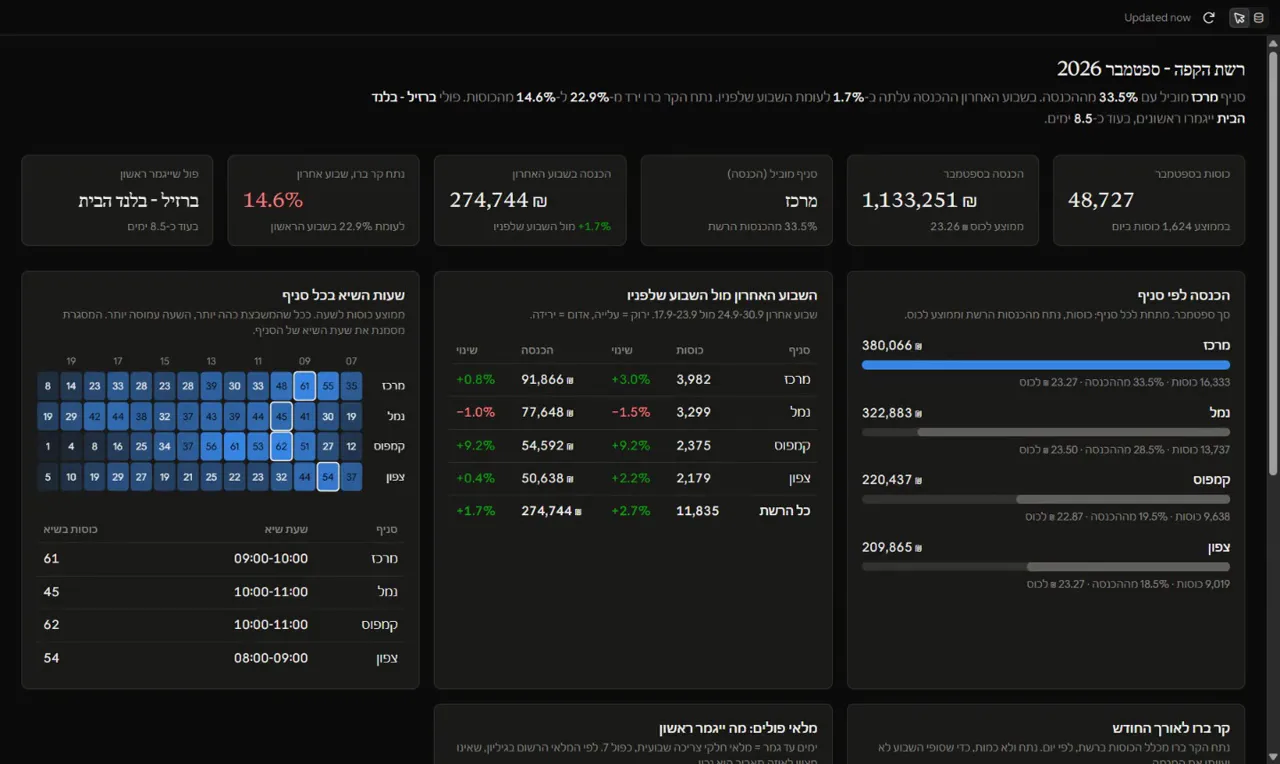The image size is (1280, 764).
Task: Click the "1,133,251 ₪" September revenue value
Action: [919, 200]
